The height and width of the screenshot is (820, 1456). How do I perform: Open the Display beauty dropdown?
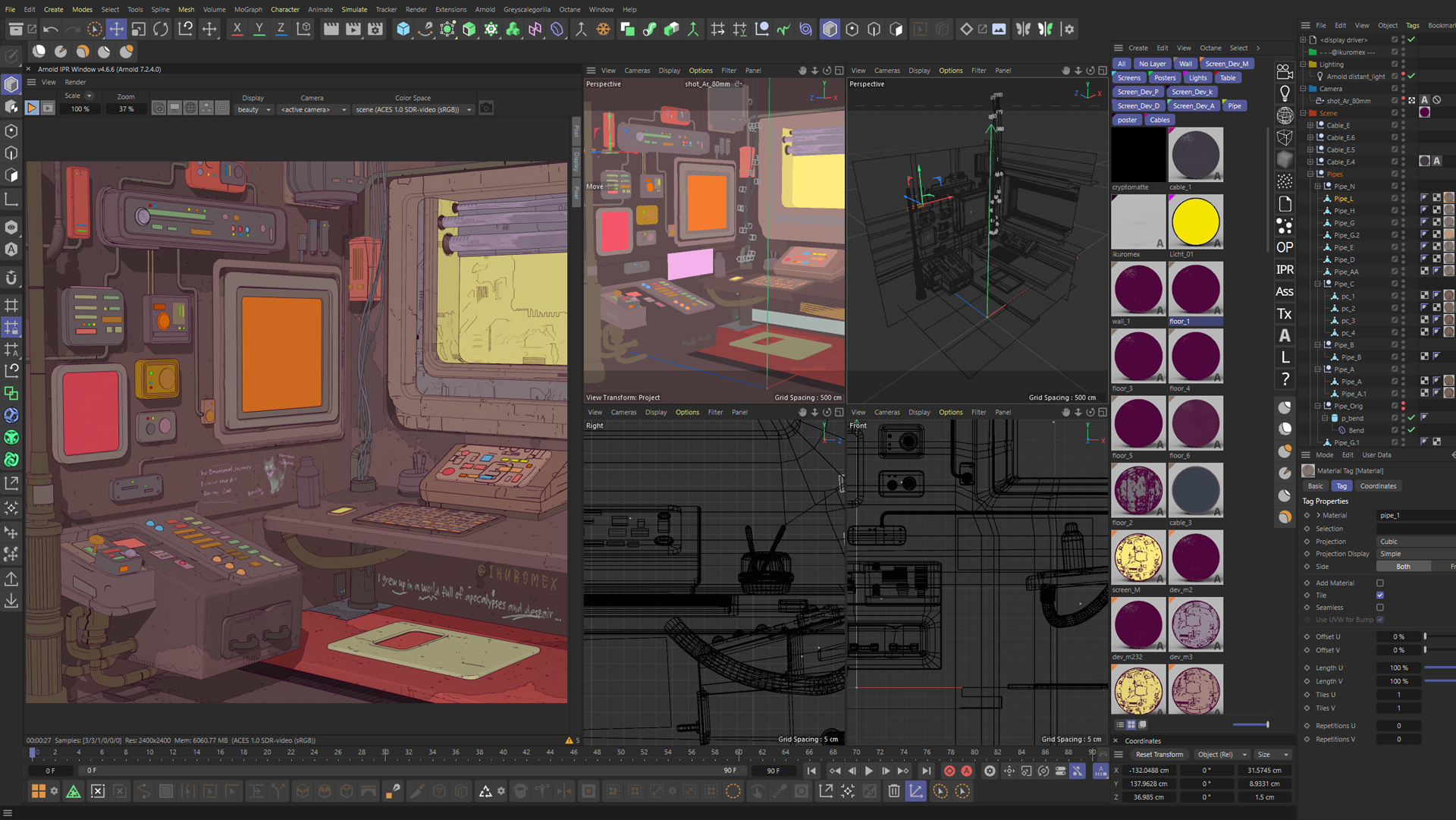[x=253, y=109]
